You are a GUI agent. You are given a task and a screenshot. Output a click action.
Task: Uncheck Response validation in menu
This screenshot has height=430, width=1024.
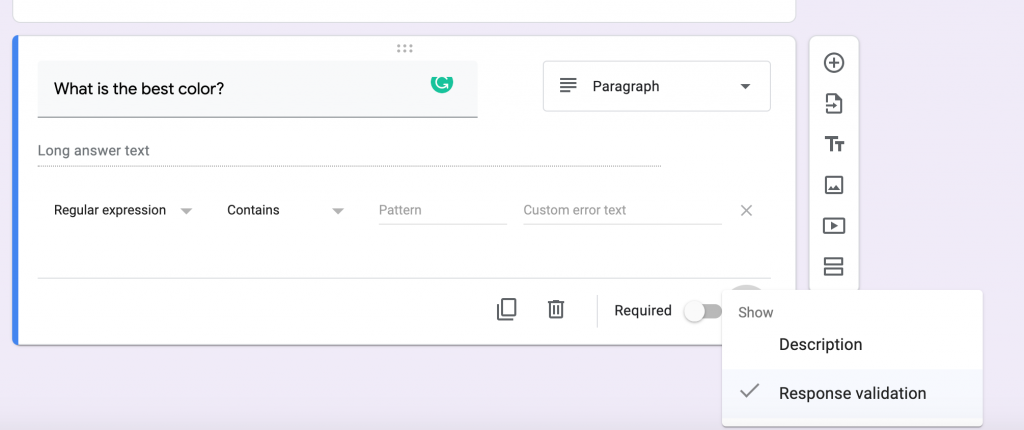(852, 393)
